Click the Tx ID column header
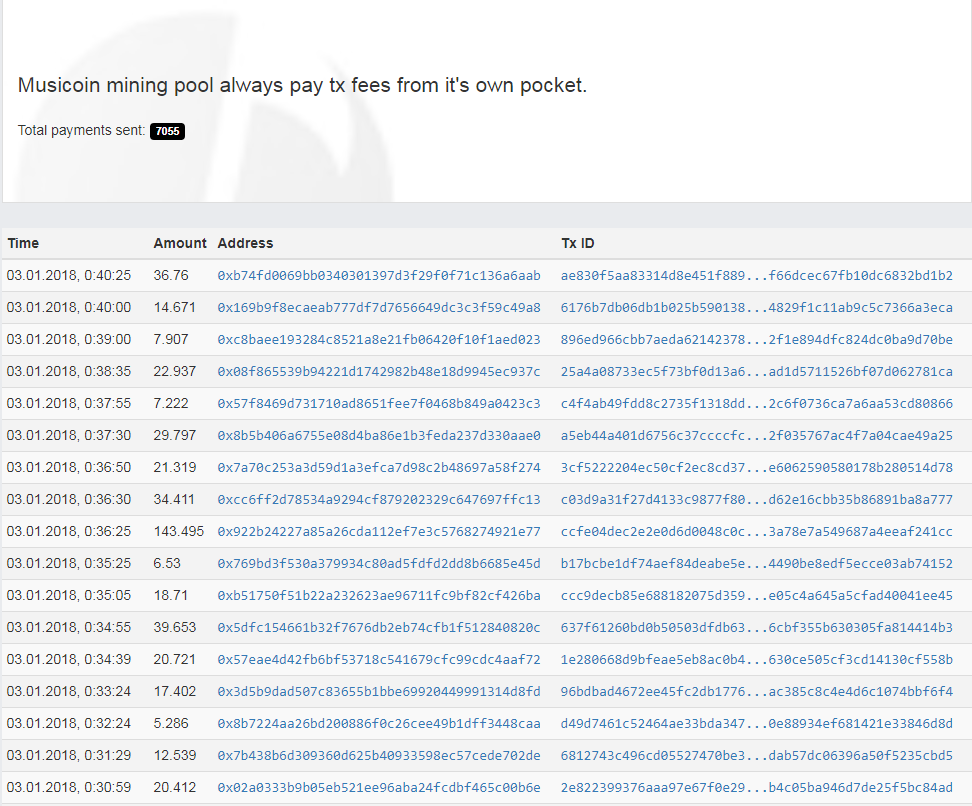The image size is (972, 806). 578,243
